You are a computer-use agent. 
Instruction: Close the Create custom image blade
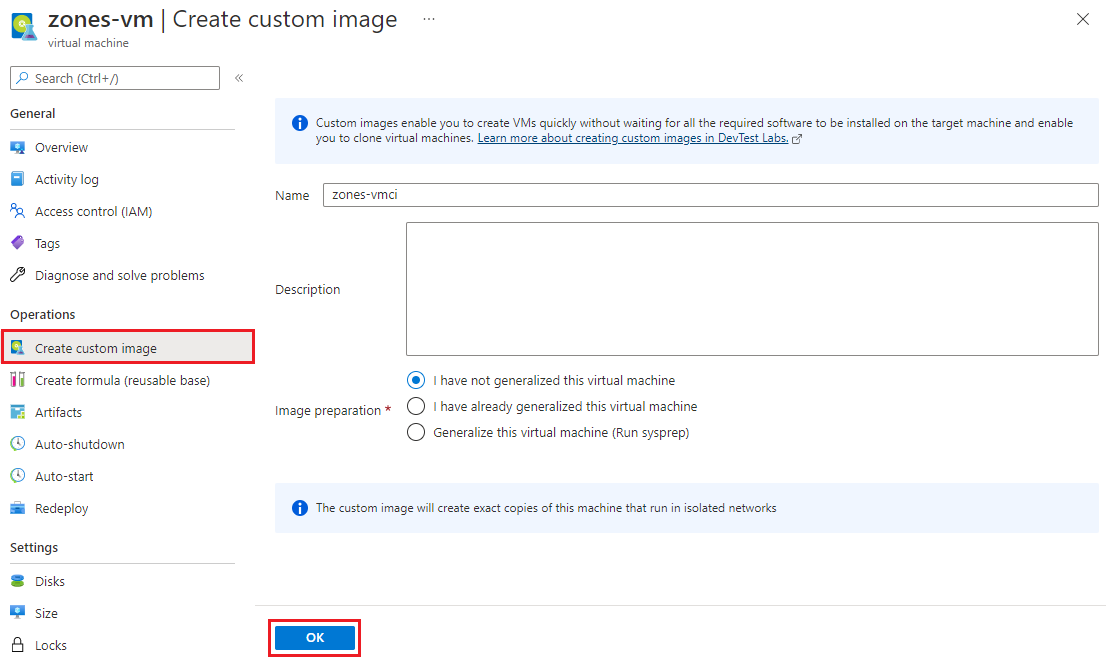click(1083, 19)
